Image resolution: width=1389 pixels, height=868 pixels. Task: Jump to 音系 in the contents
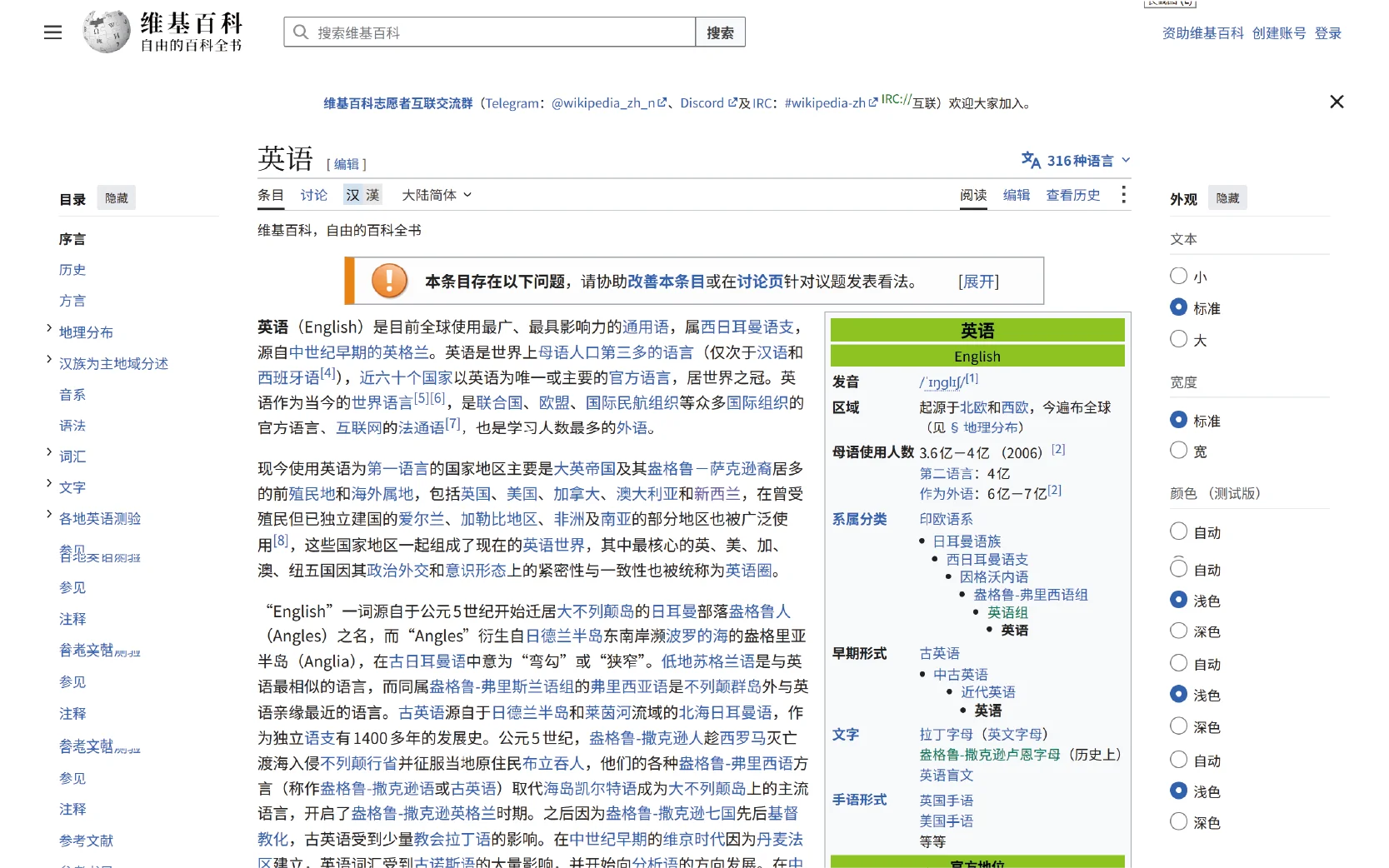[x=72, y=395]
